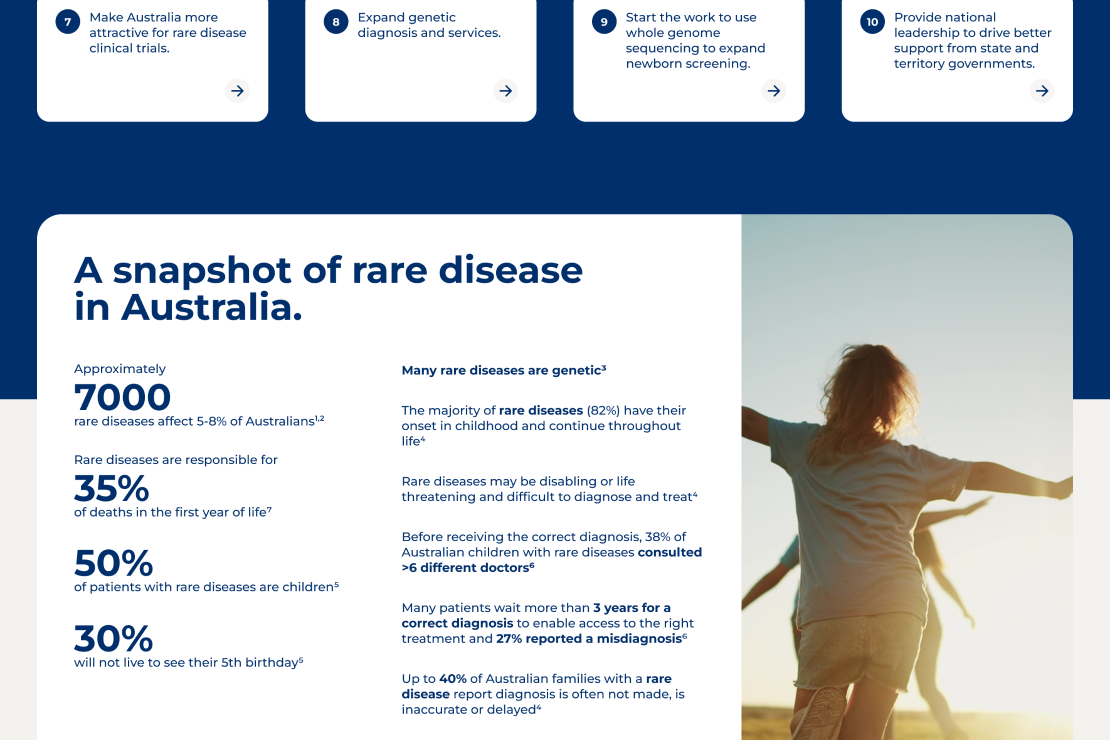Select the number 8 badge
The image size is (1110, 740).
336,22
